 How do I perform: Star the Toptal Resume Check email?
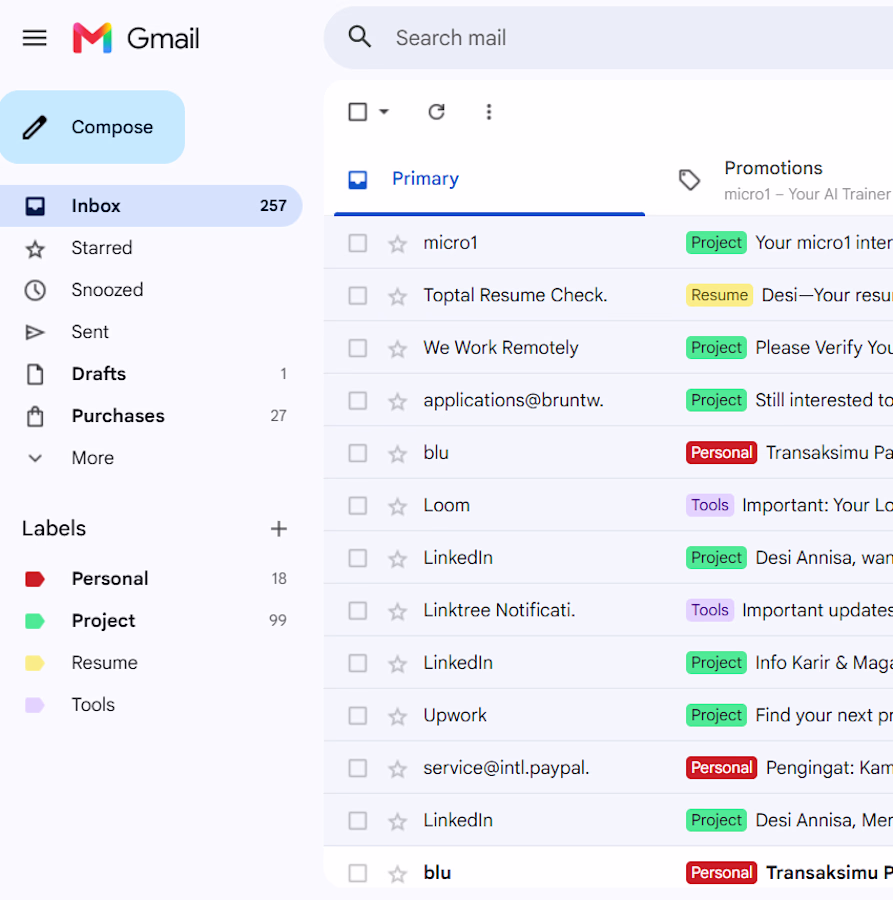(x=397, y=296)
